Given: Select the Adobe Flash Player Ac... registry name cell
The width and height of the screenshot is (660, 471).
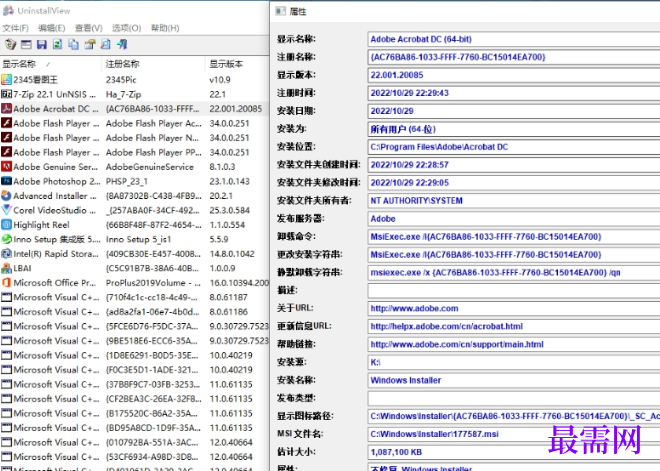Looking at the screenshot, I should pyautogui.click(x=154, y=123).
